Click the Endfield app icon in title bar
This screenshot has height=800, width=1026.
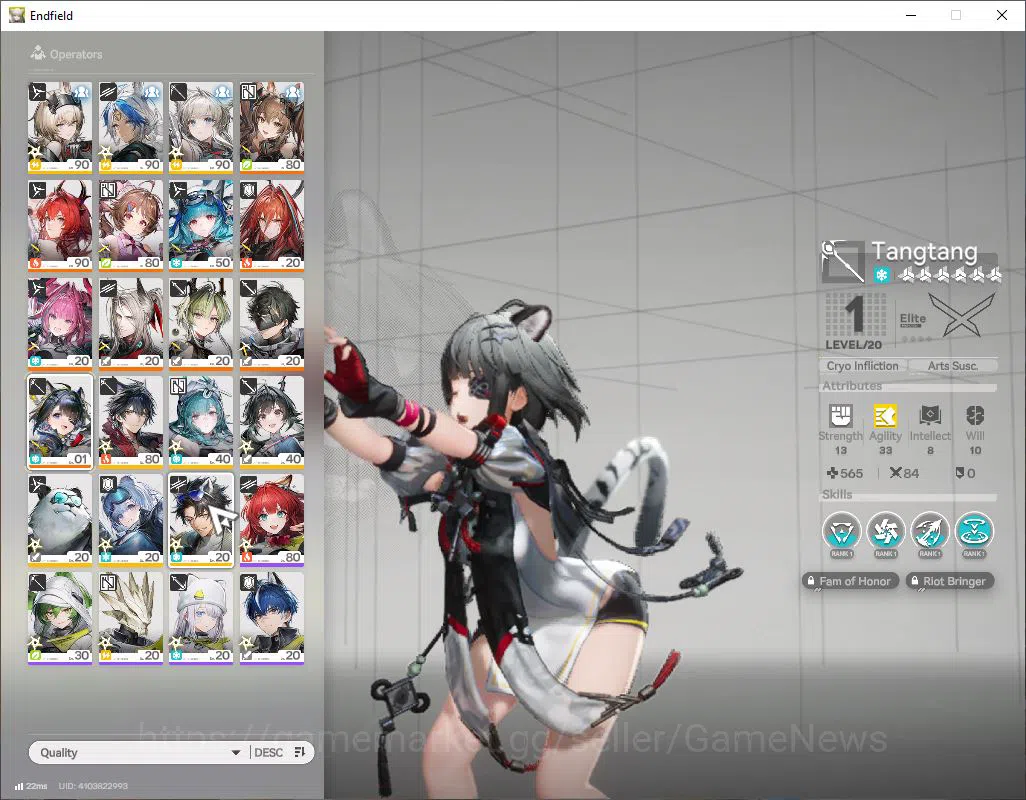[x=16, y=15]
